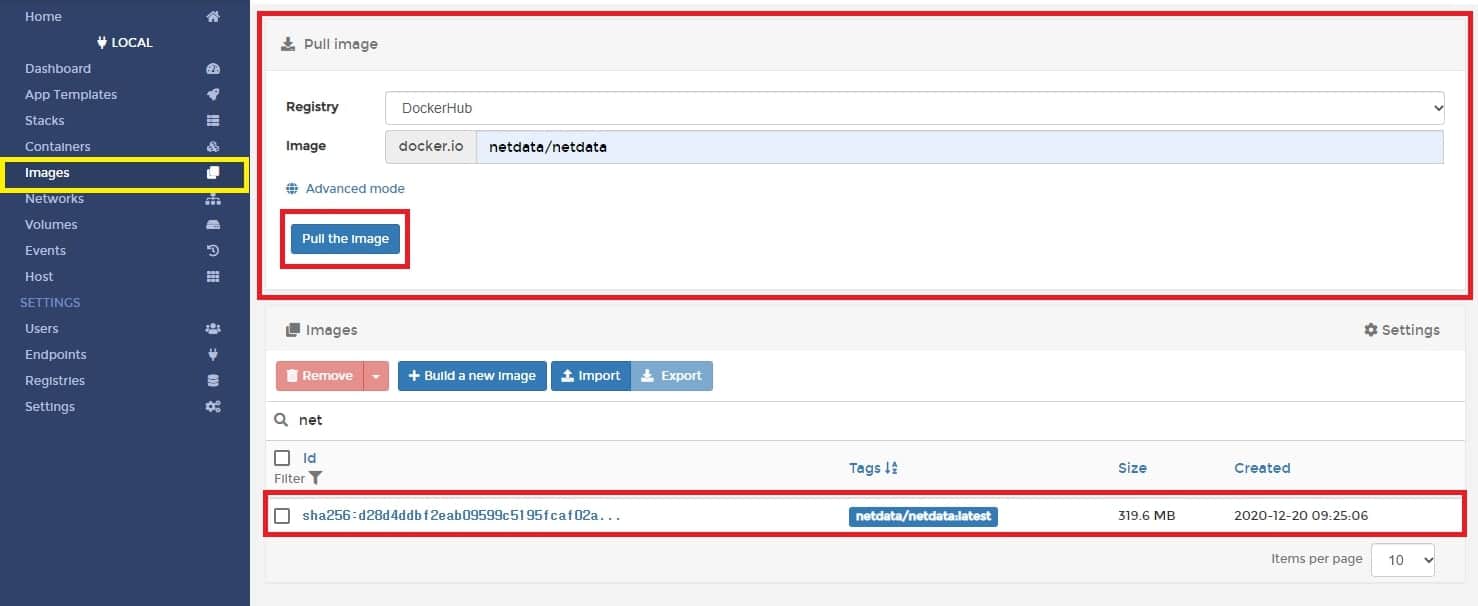Open the Advanced mode link

click(354, 189)
